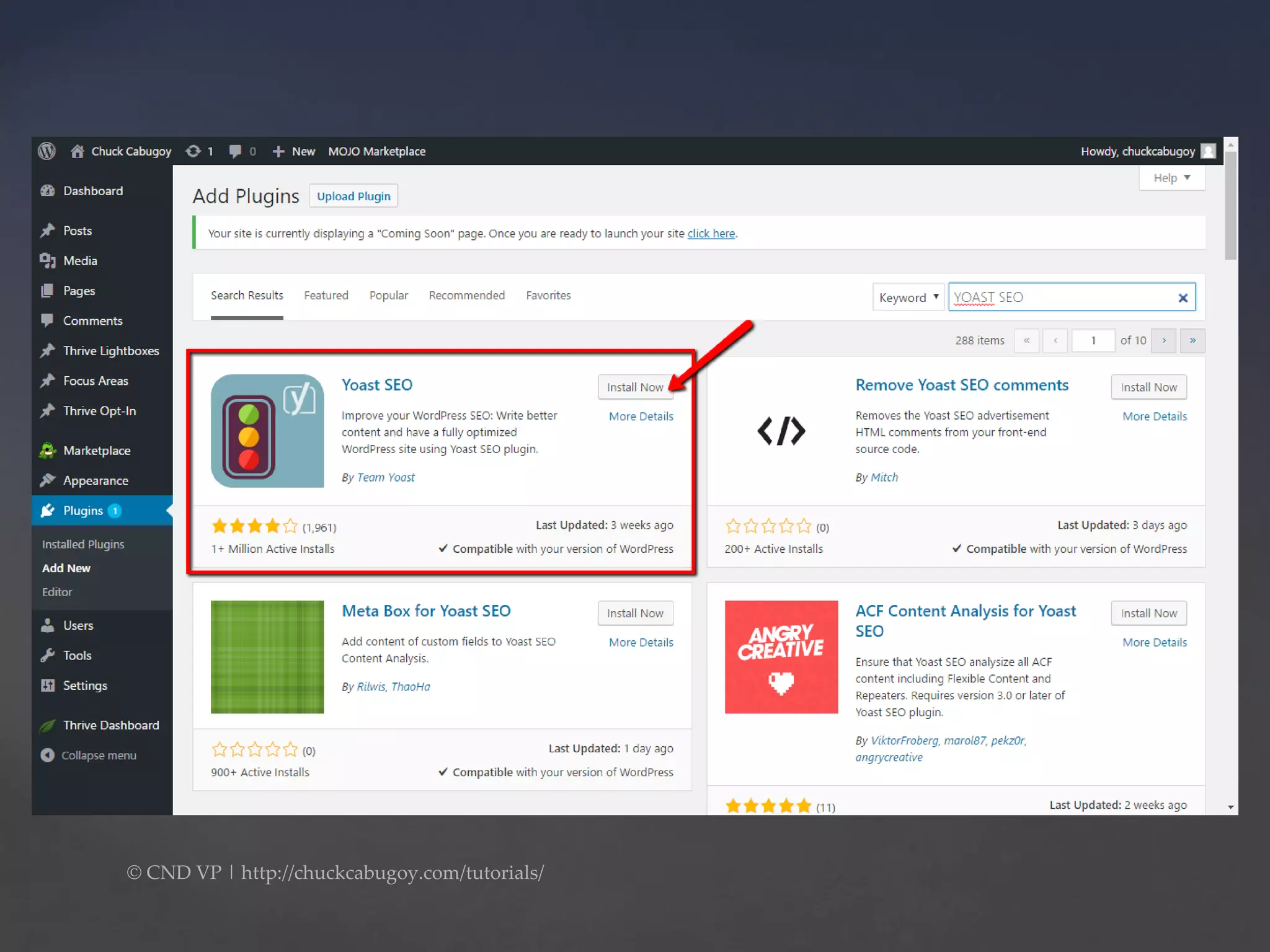Click the Focus Areas pin icon
Viewport: 1270px width, 952px height.
48,381
